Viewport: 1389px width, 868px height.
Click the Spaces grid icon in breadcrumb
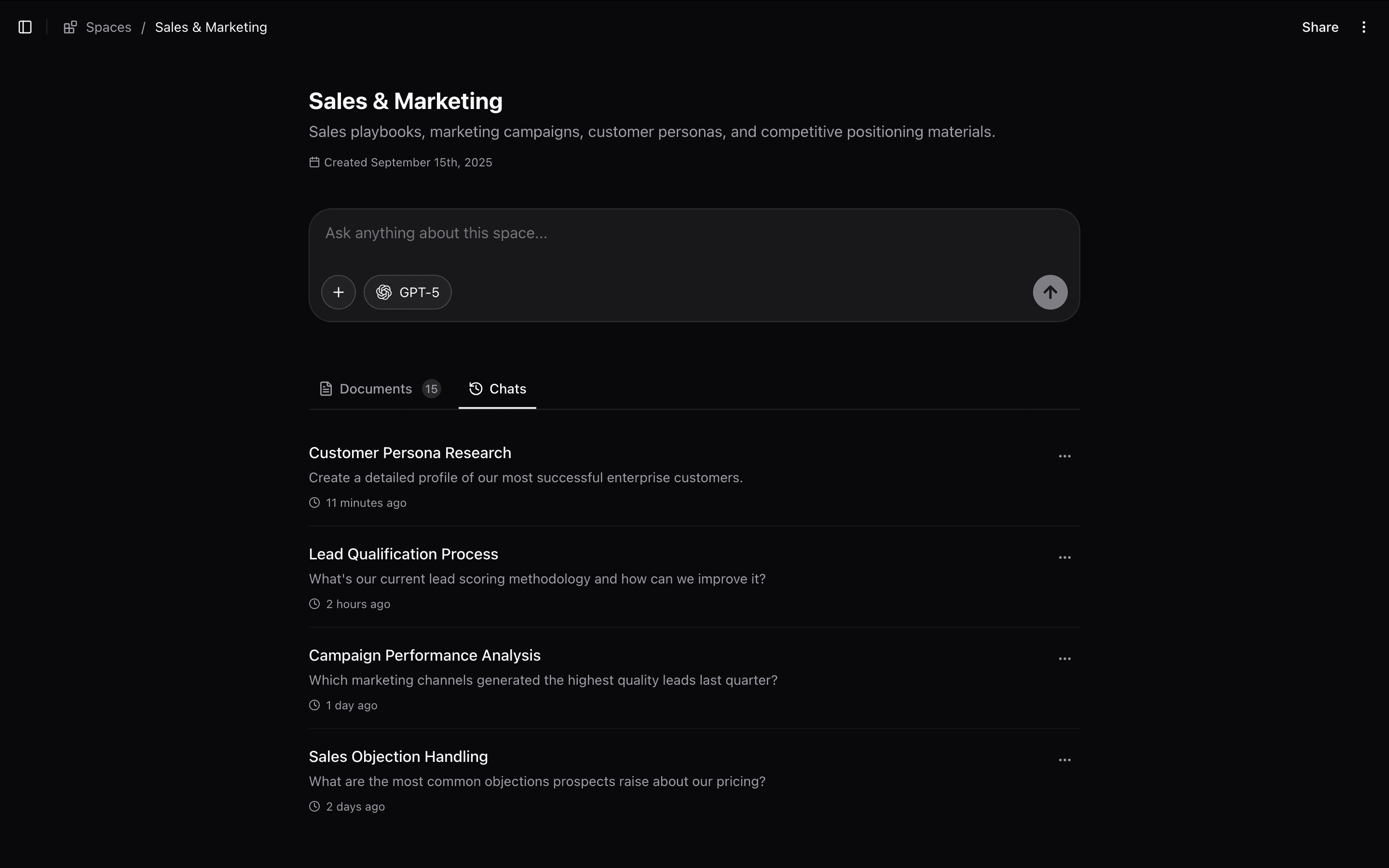[69, 27]
